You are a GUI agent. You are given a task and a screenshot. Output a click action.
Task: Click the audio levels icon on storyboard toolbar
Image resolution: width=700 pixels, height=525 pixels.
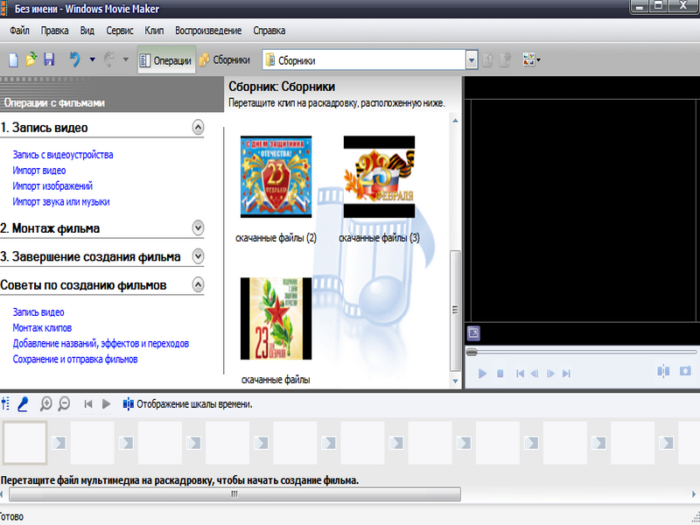(5, 404)
